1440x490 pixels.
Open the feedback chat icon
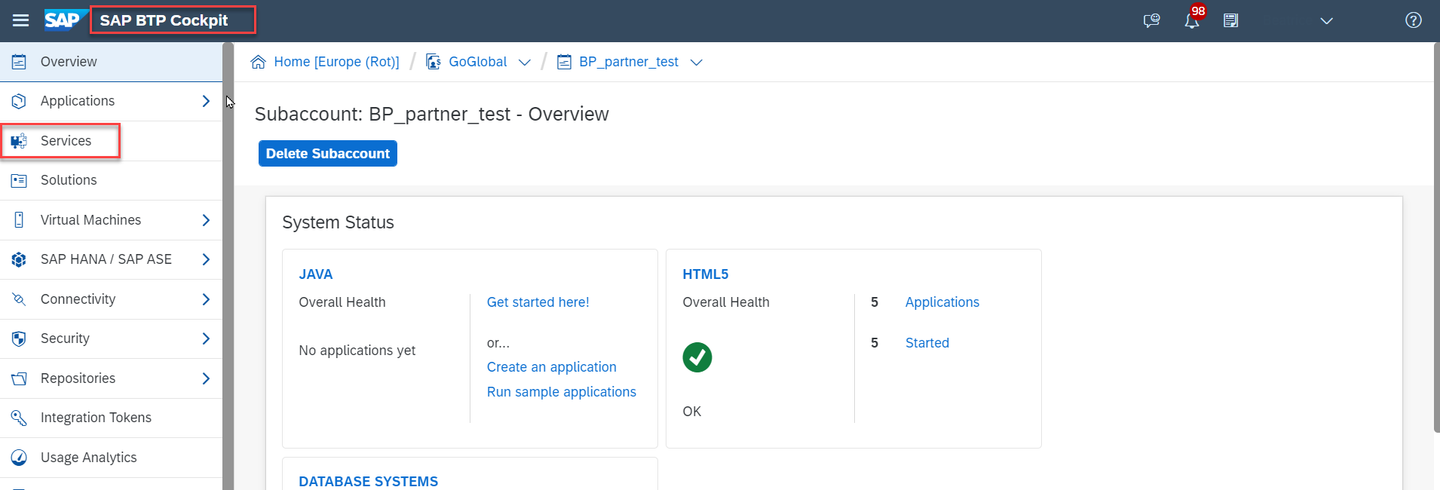(x=1151, y=20)
